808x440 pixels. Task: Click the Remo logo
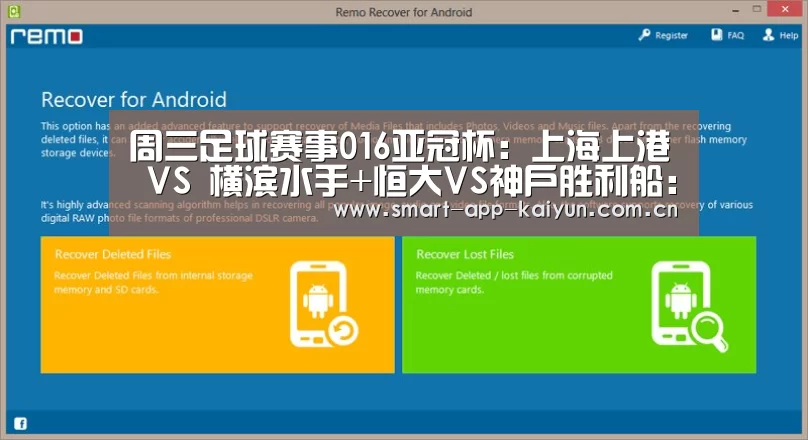coord(46,36)
